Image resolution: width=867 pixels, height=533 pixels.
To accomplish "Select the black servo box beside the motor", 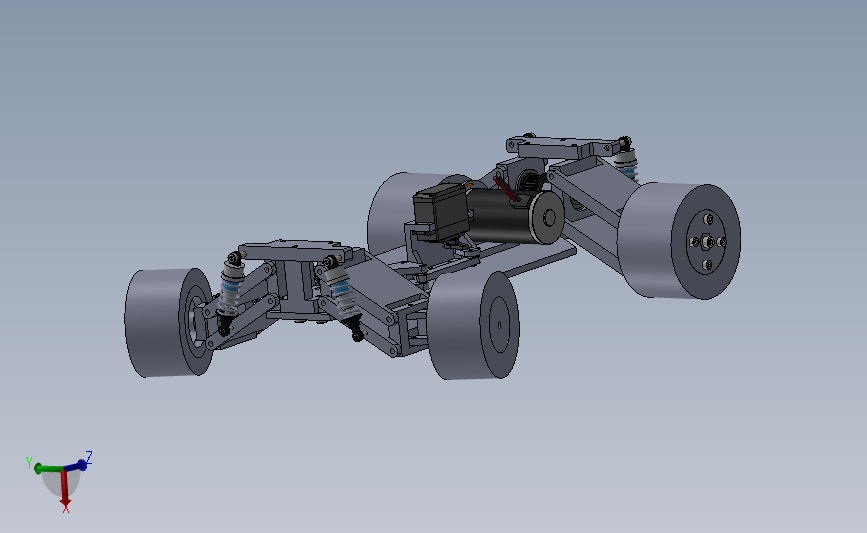I will (441, 212).
